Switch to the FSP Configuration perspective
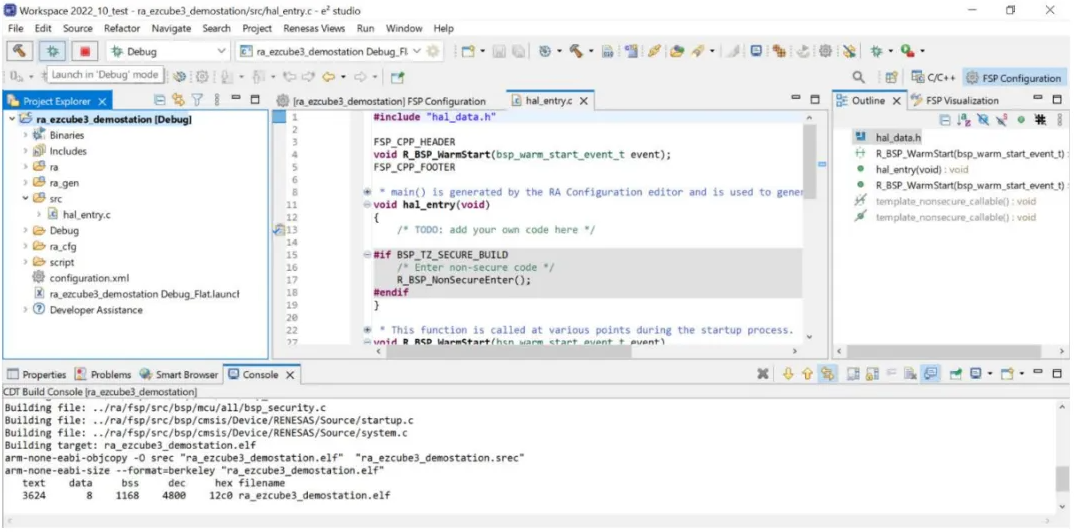1074x532 pixels. pyautogui.click(x=1015, y=77)
